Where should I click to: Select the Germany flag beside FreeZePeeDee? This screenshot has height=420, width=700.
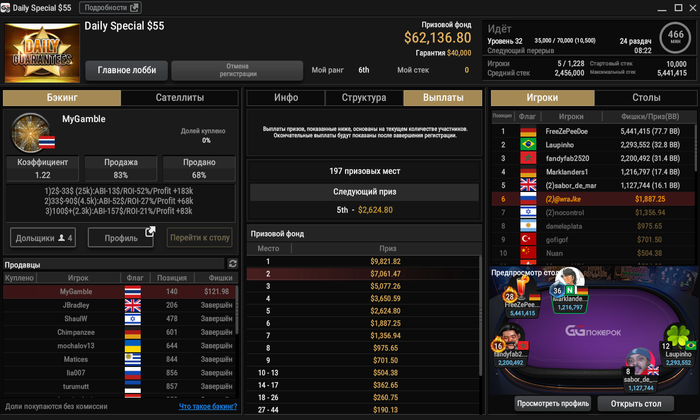pyautogui.click(x=528, y=131)
